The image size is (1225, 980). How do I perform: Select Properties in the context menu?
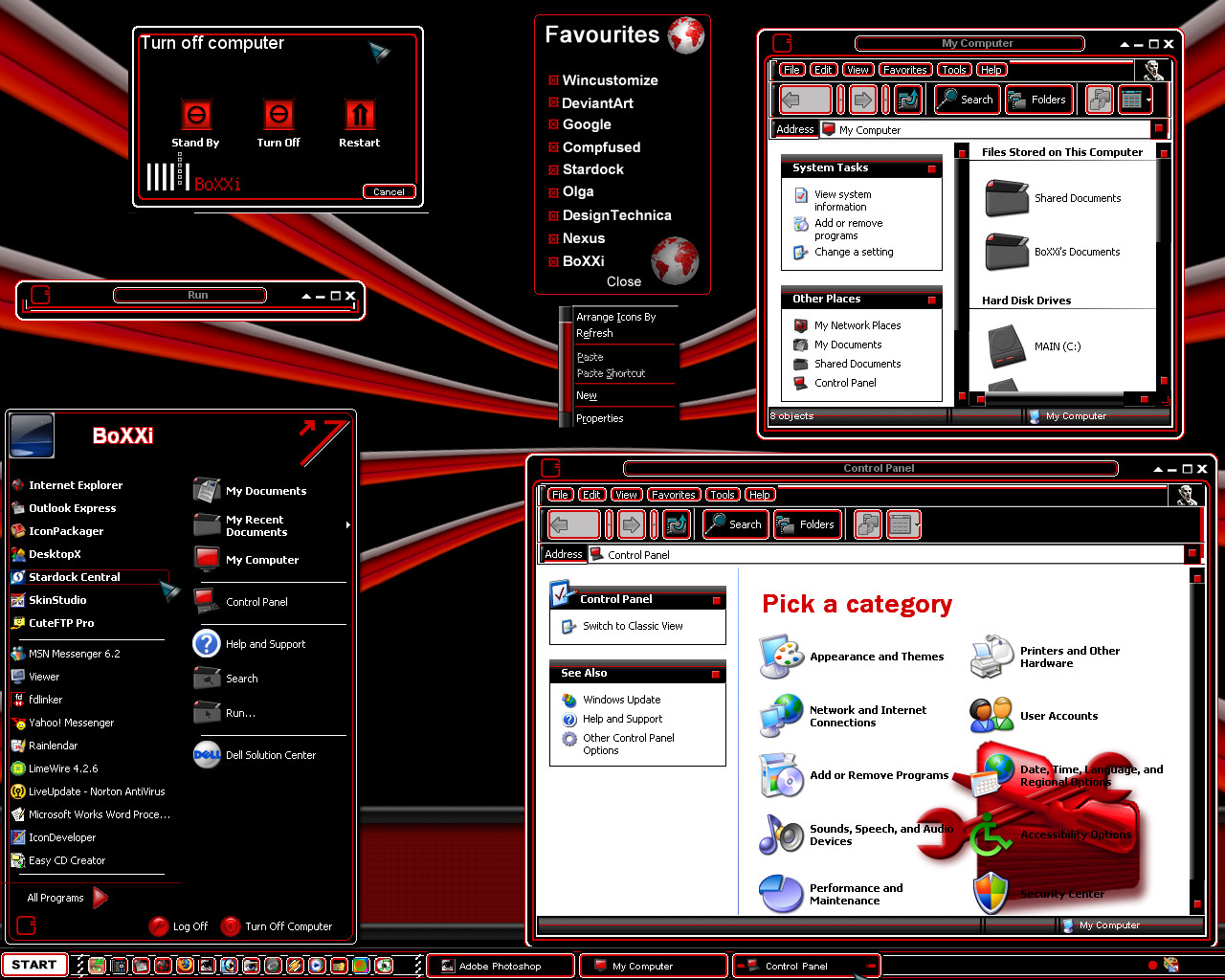(x=600, y=418)
